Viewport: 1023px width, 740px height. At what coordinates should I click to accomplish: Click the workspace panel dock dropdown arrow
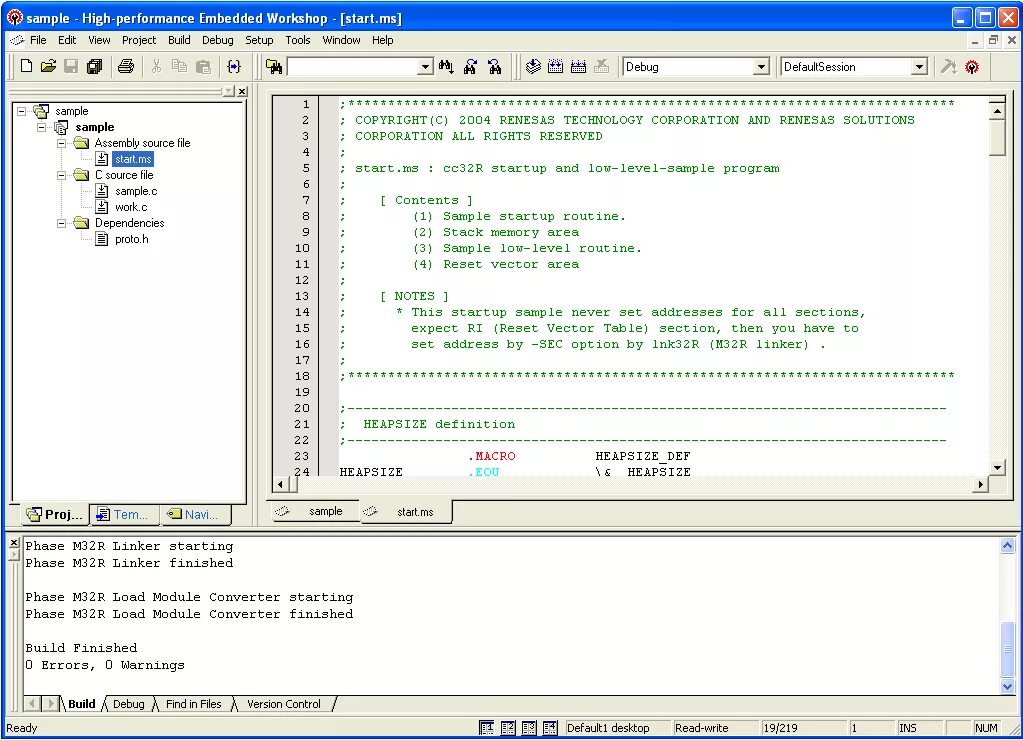pyautogui.click(x=229, y=91)
